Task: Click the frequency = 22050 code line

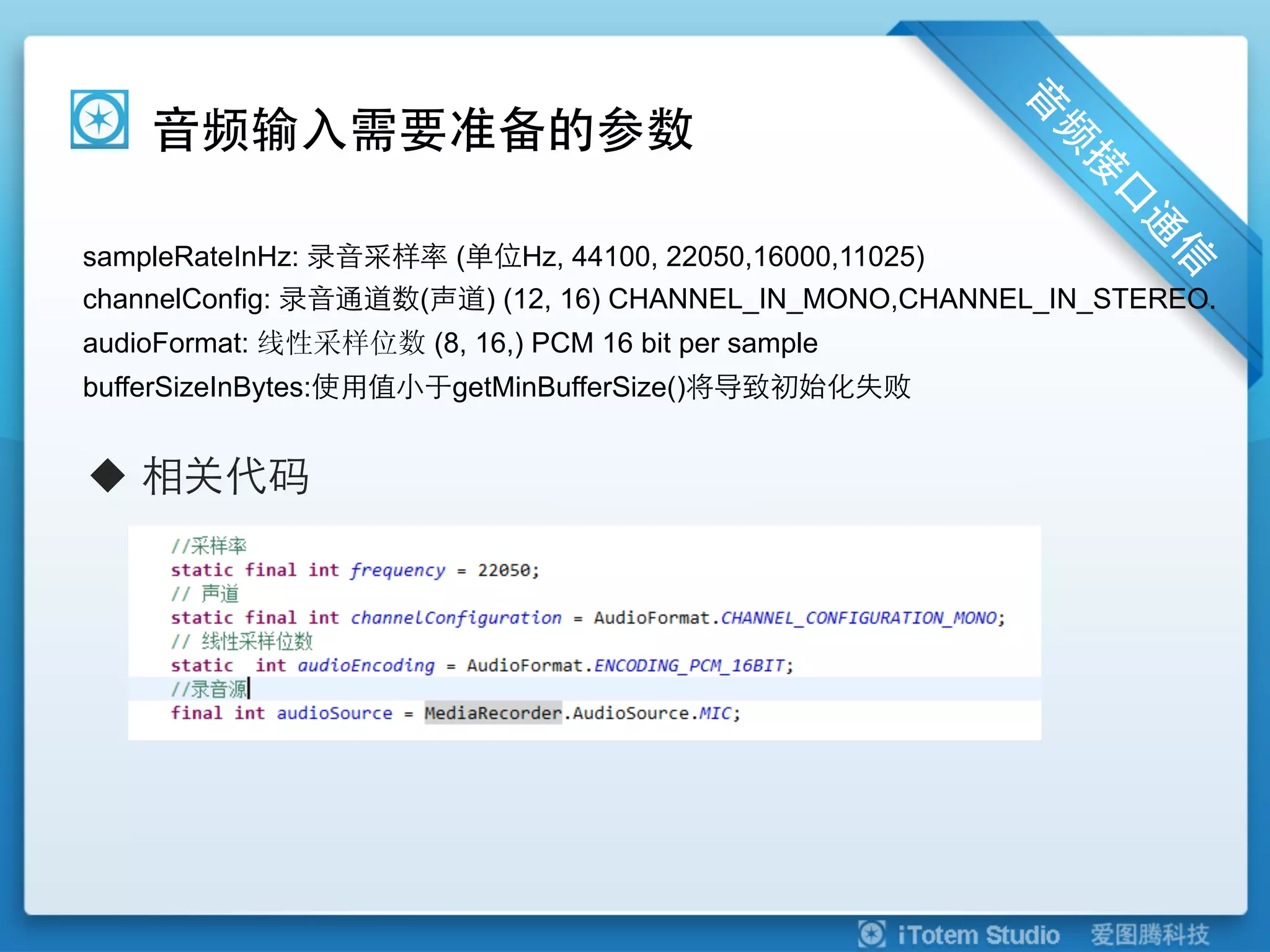Action: tap(355, 570)
